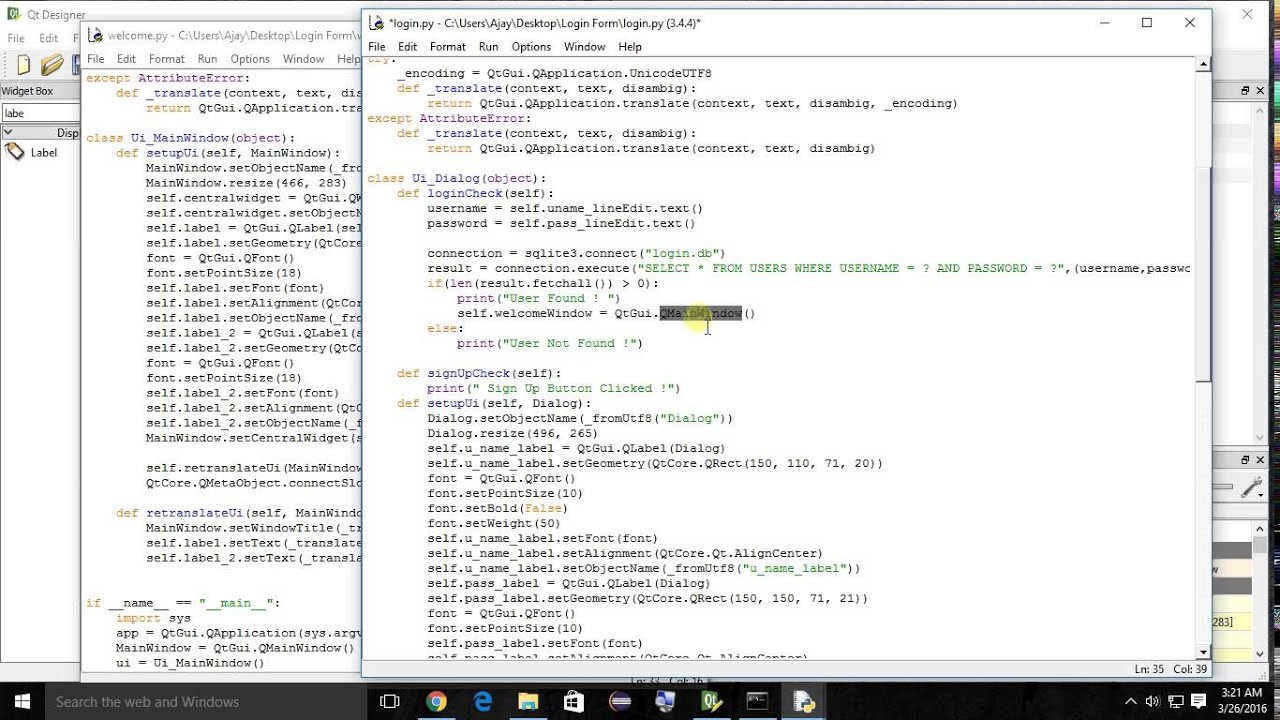Click 'import sys' line in welcome.py

(153, 618)
